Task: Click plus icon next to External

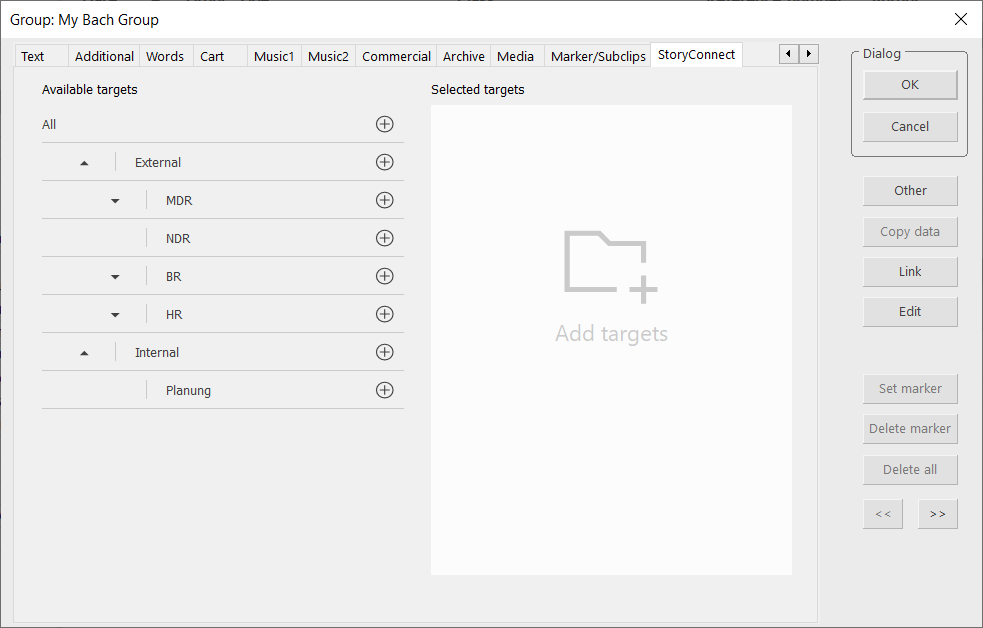Action: 384,162
